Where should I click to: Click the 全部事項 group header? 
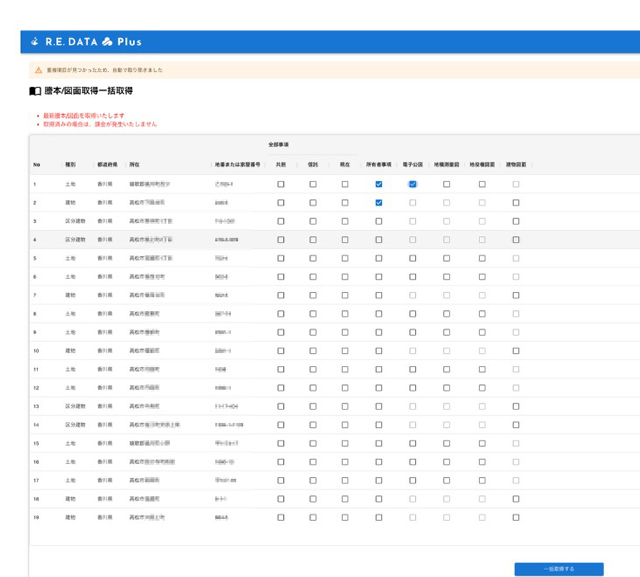tap(279, 144)
